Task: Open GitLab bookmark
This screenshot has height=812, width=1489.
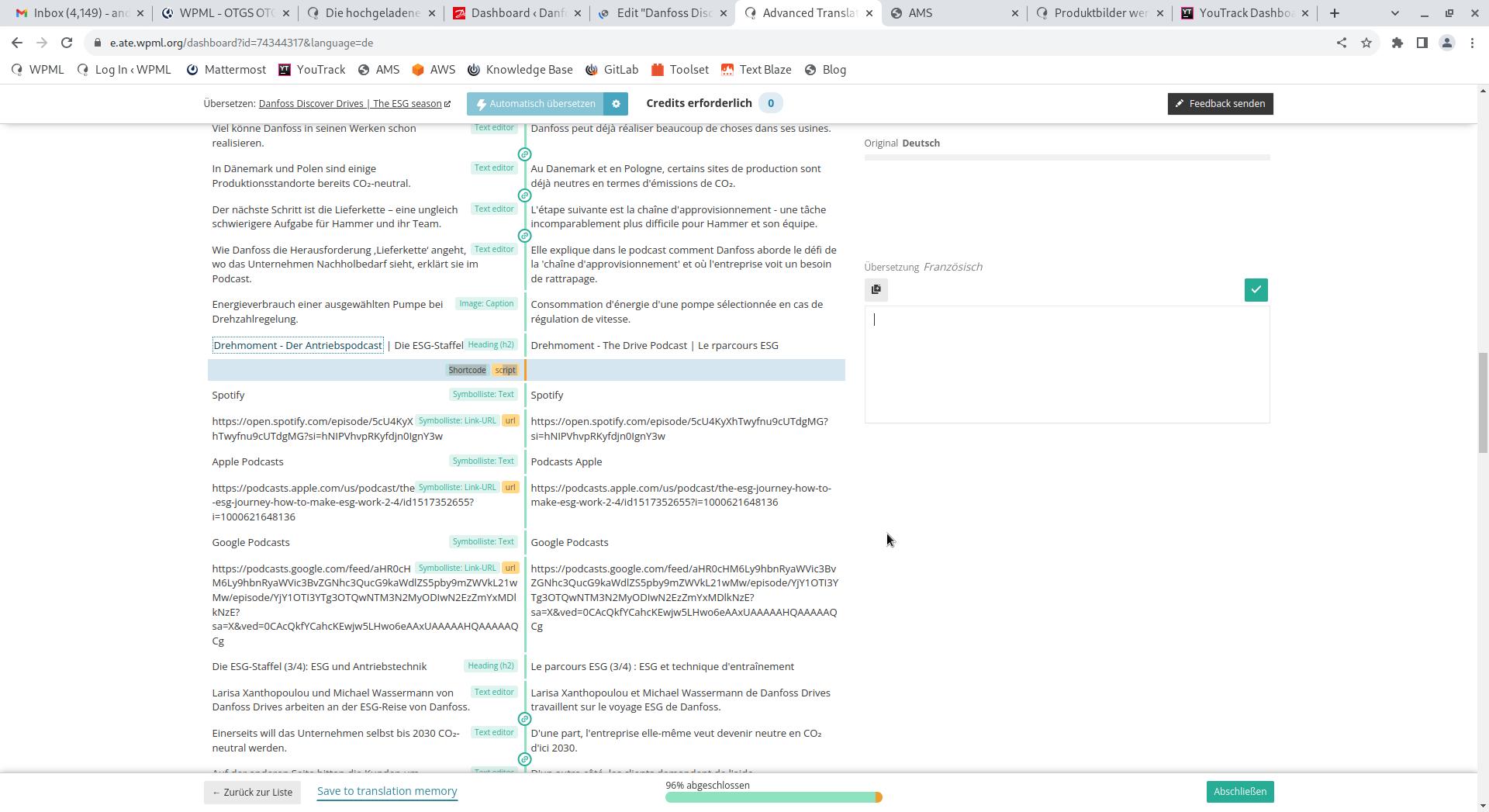Action: point(612,70)
